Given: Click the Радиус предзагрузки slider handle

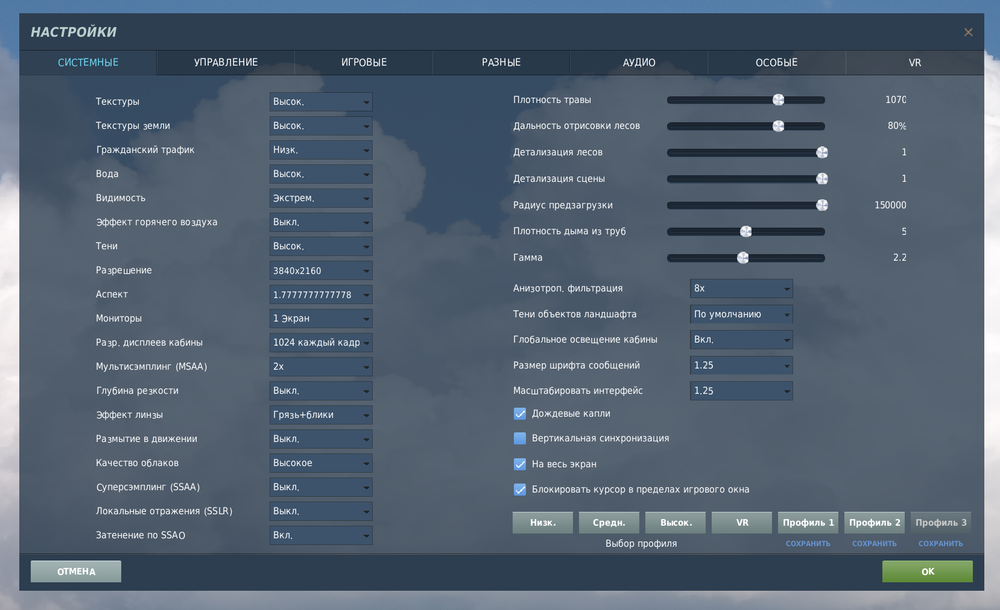Looking at the screenshot, I should tap(822, 205).
